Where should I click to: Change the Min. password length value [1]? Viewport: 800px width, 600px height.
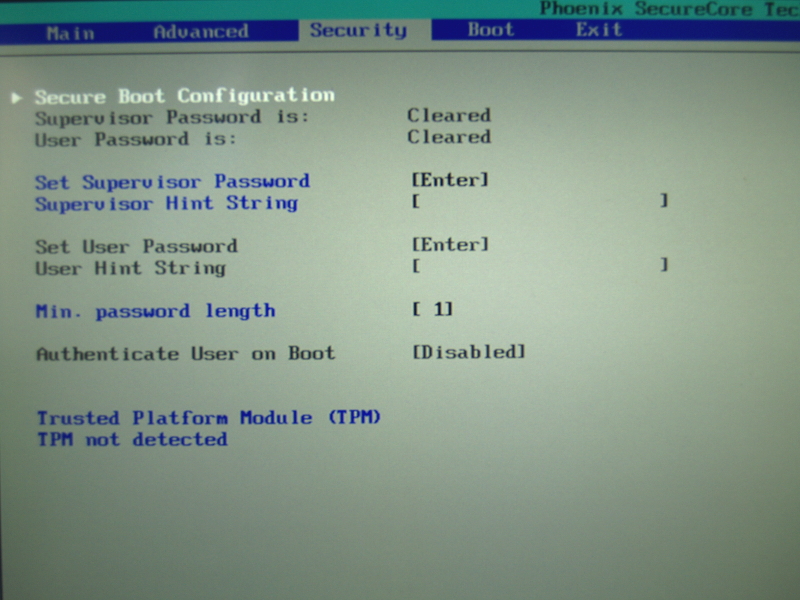coord(432,310)
